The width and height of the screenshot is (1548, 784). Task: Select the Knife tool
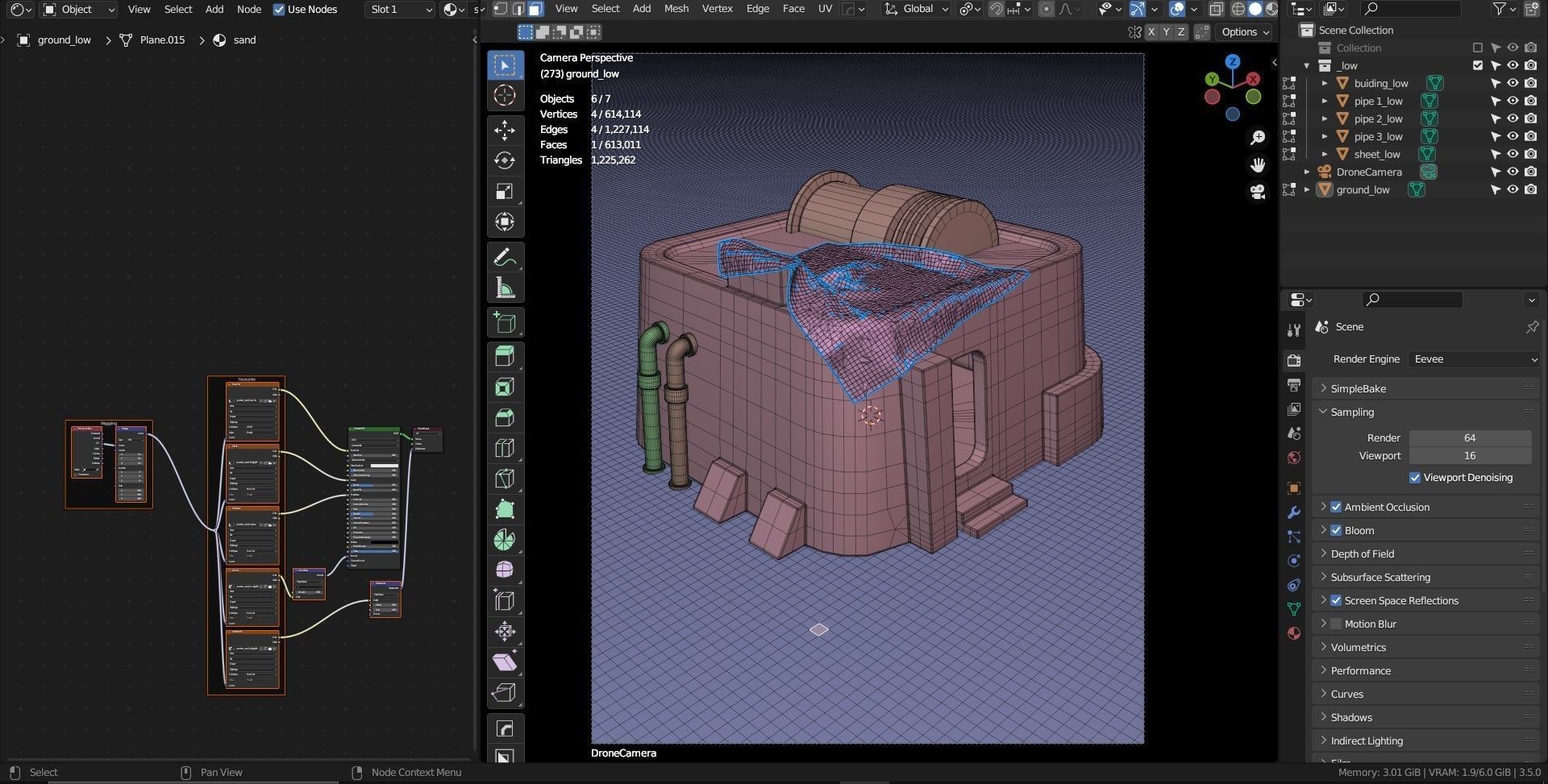[505, 479]
